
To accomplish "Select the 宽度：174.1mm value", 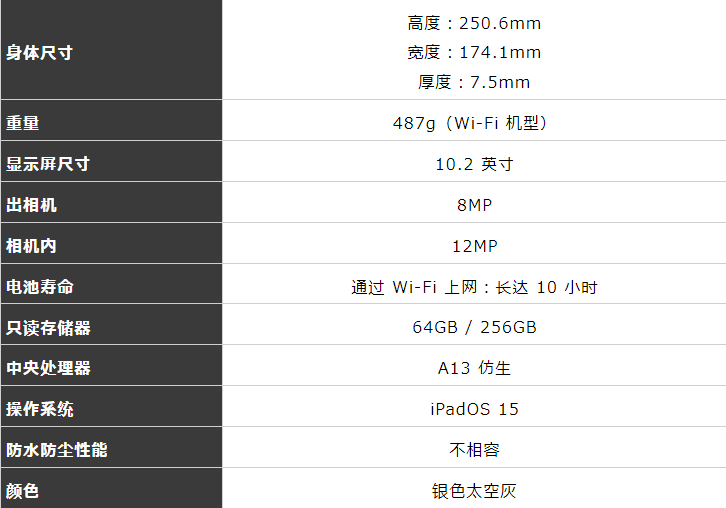I will tap(474, 52).
